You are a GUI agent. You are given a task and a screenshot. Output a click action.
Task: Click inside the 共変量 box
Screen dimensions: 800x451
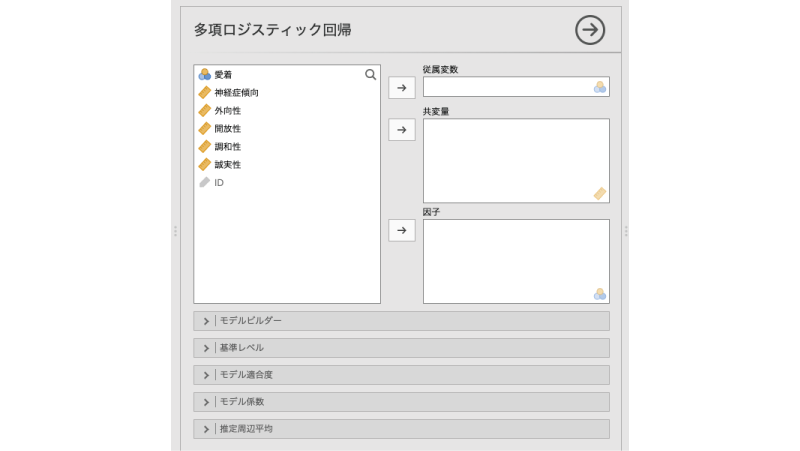pyautogui.click(x=515, y=160)
